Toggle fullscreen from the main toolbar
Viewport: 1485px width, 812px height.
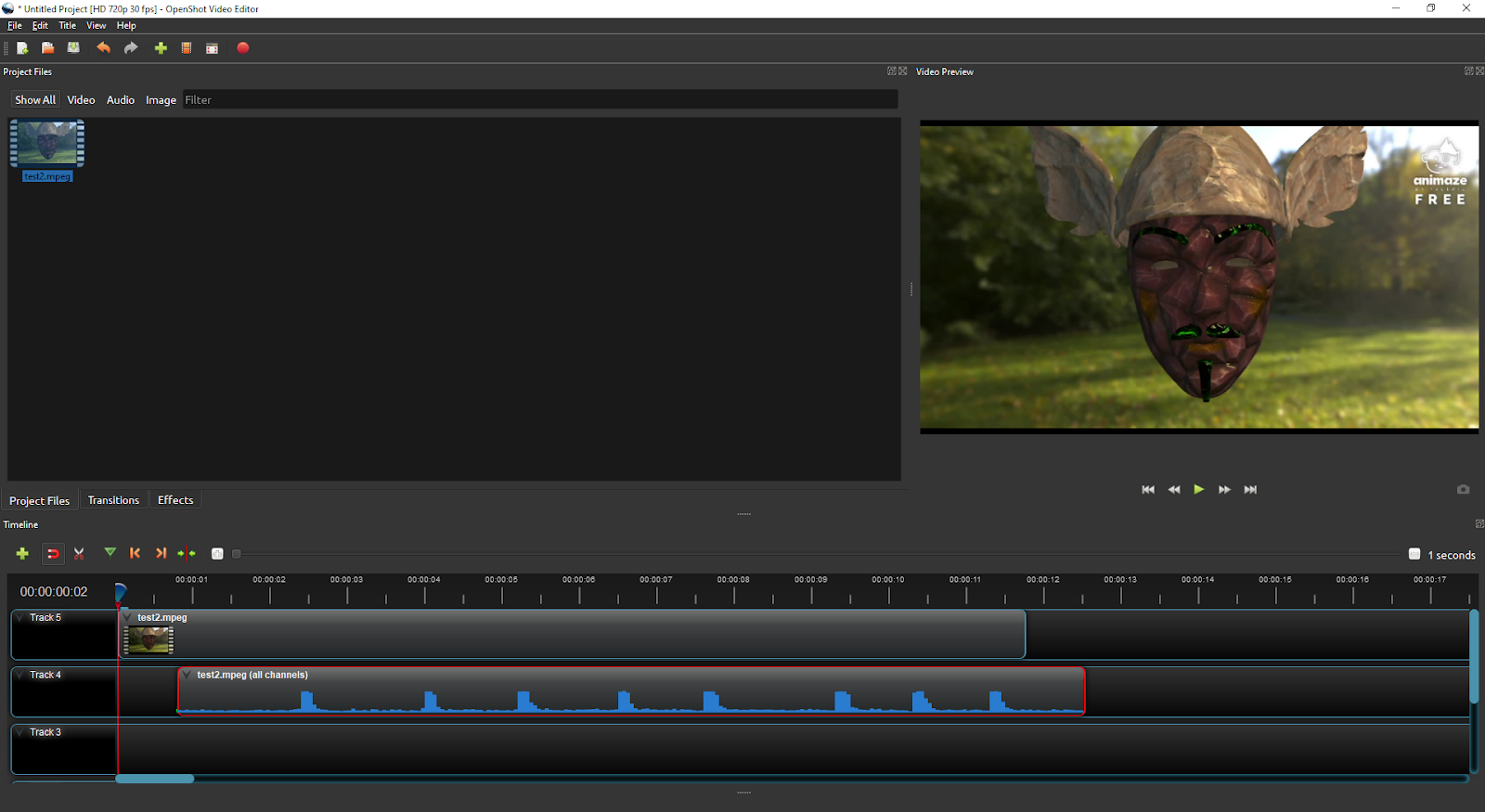click(213, 48)
